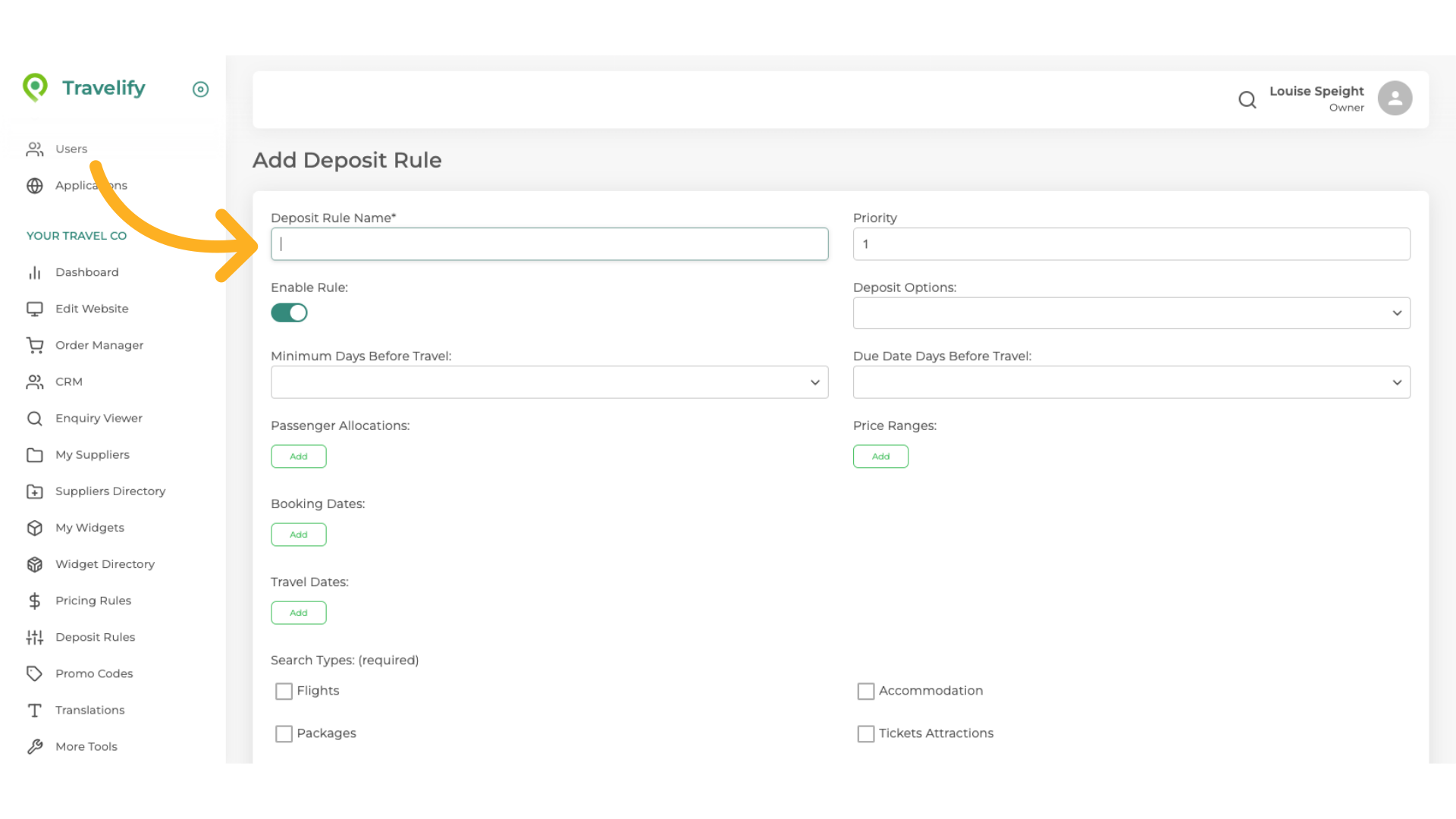Disable the Enable Rule toggle
1456x819 pixels.
[x=289, y=312]
